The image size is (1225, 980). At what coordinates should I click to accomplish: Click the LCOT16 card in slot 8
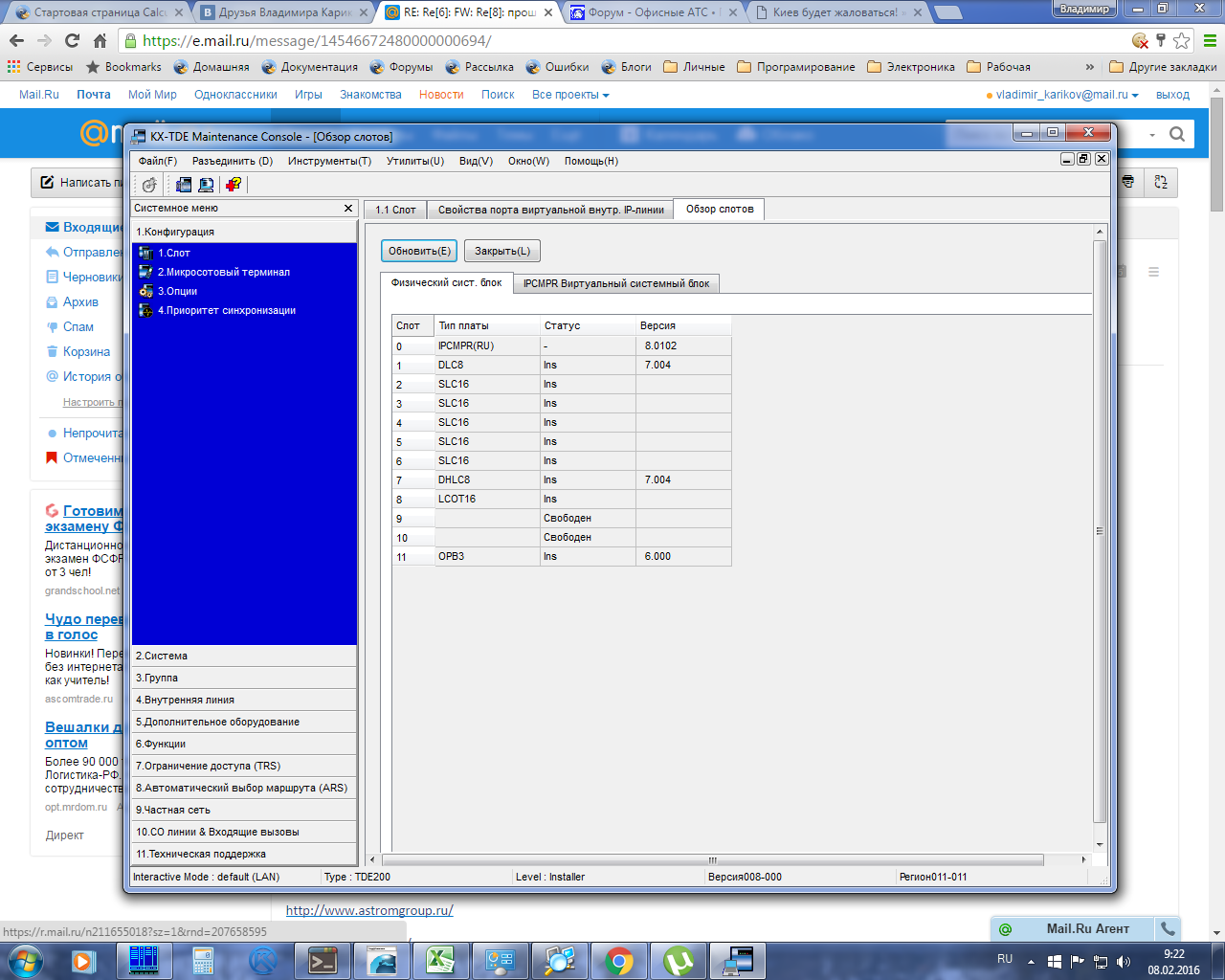487,499
